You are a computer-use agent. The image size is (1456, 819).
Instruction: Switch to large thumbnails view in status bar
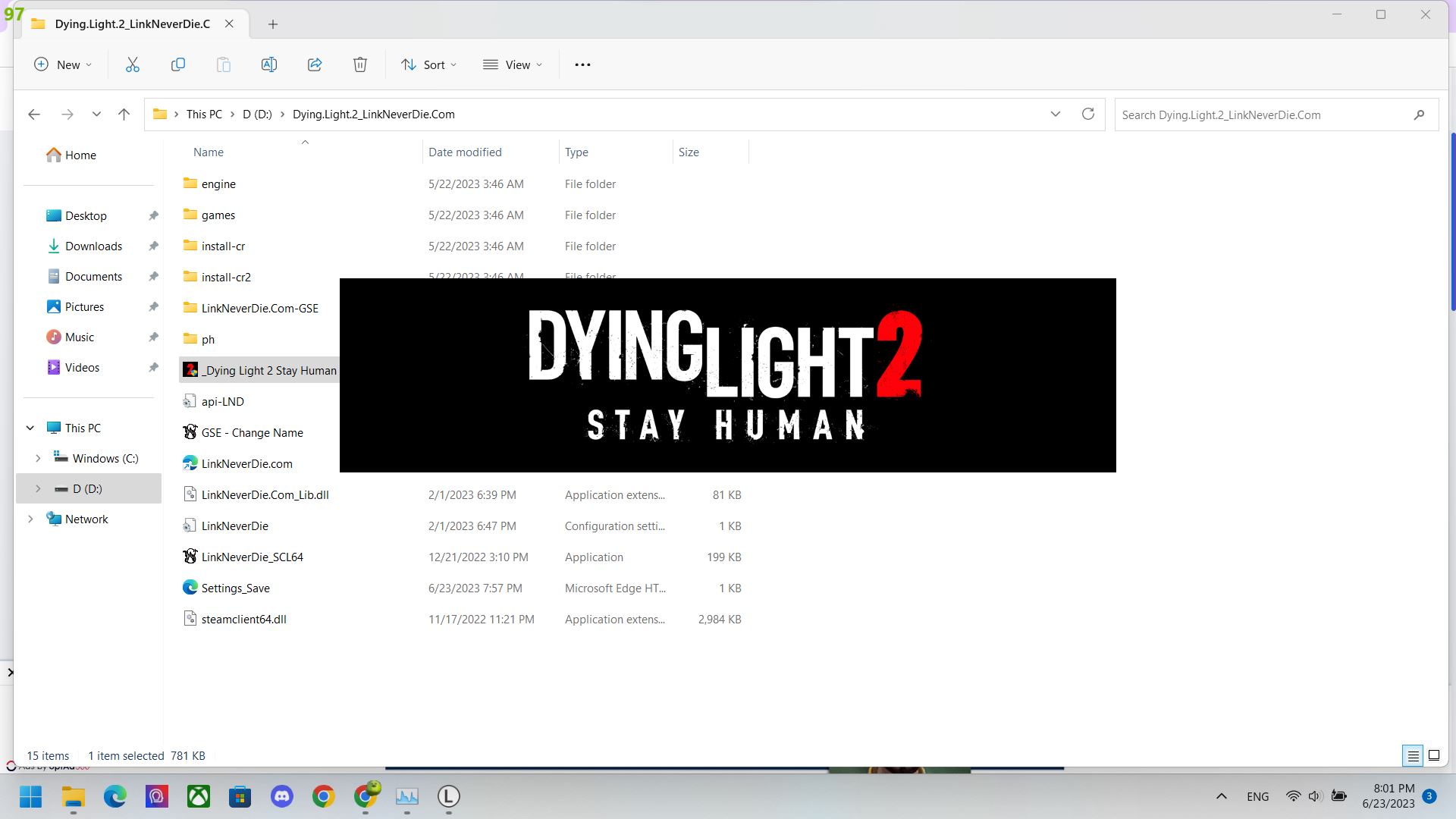(1435, 755)
